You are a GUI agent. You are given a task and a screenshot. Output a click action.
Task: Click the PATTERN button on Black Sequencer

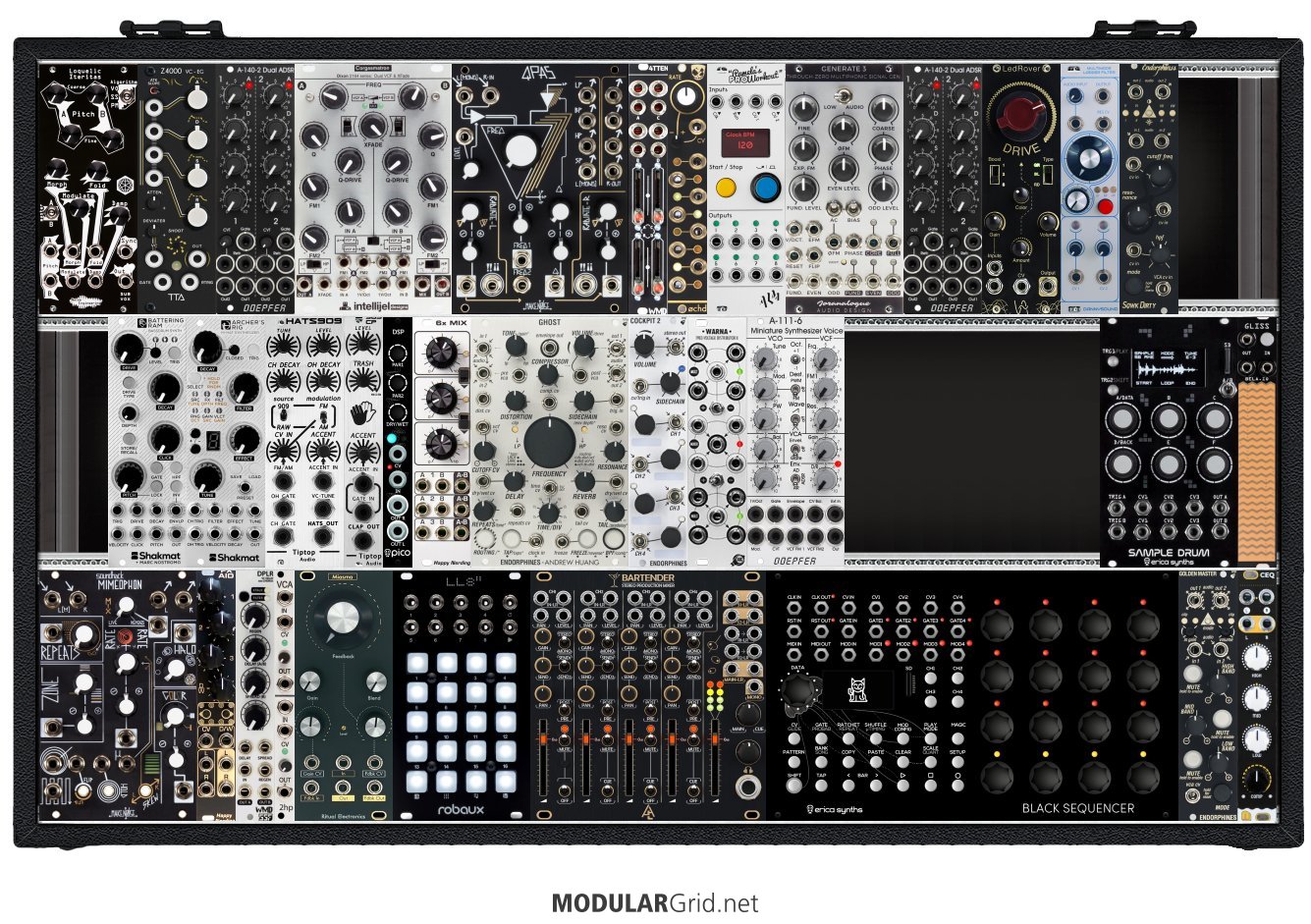coord(794,762)
